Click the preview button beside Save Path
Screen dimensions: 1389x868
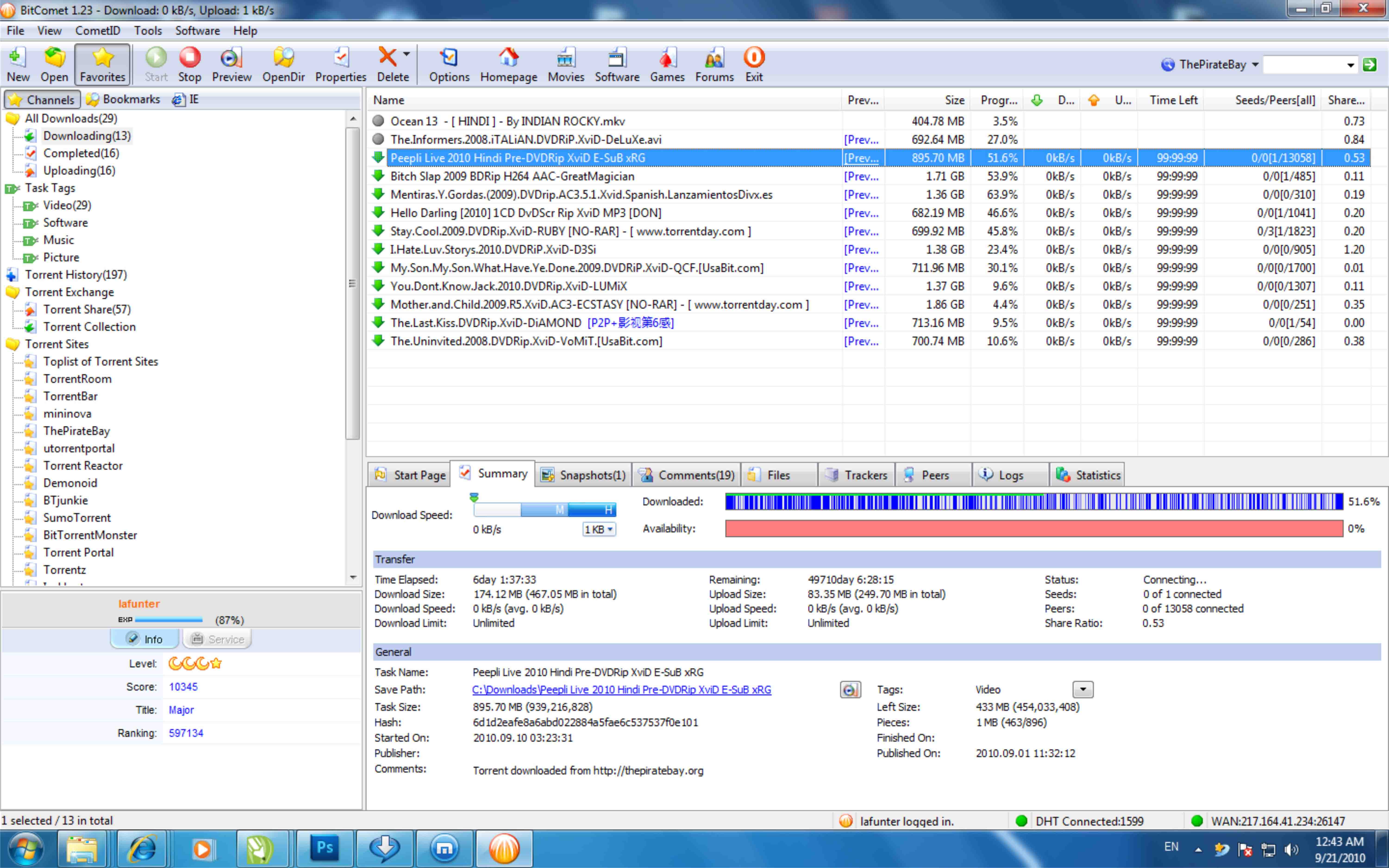point(850,690)
